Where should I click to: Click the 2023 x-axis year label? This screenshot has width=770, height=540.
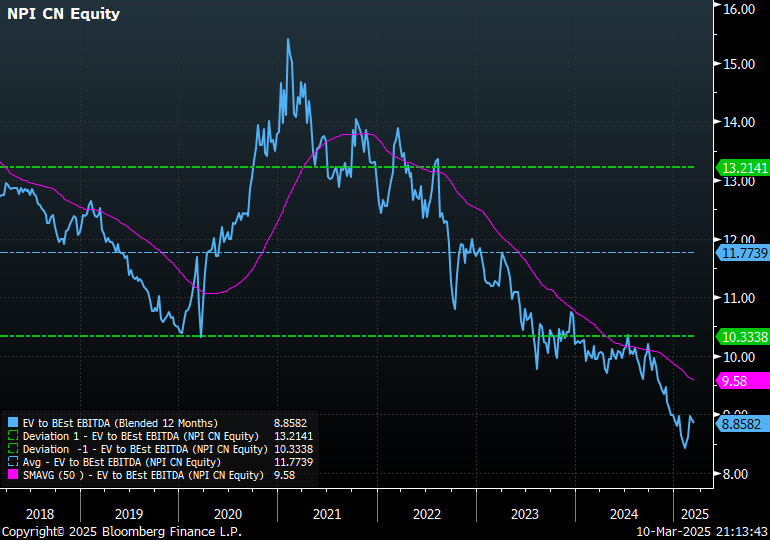click(x=525, y=514)
